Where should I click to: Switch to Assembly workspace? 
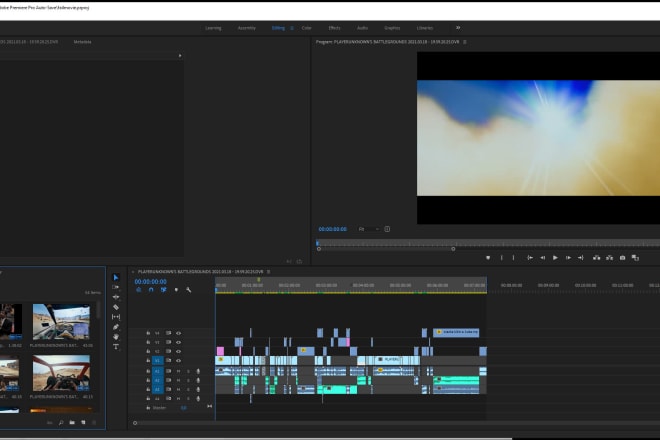(x=247, y=28)
